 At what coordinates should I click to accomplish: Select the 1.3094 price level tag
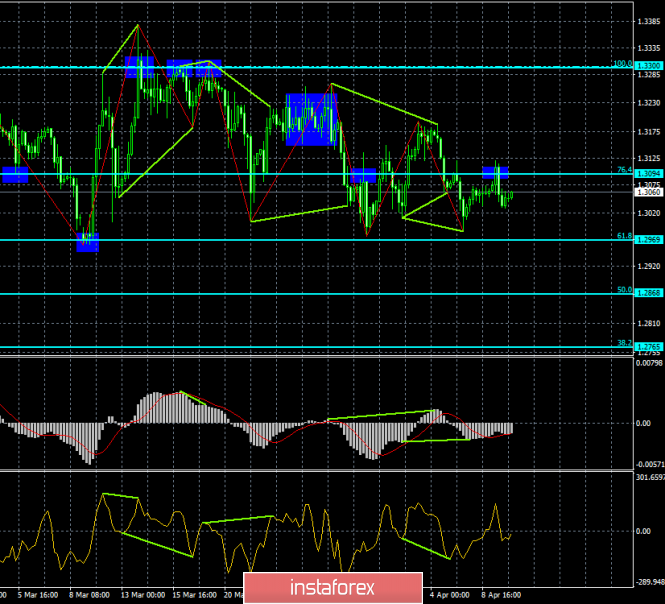tap(648, 174)
